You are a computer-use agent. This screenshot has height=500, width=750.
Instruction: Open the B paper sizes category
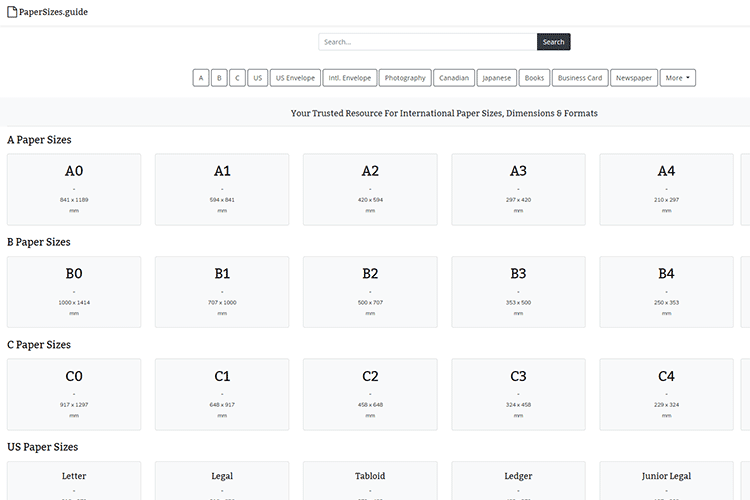219,78
